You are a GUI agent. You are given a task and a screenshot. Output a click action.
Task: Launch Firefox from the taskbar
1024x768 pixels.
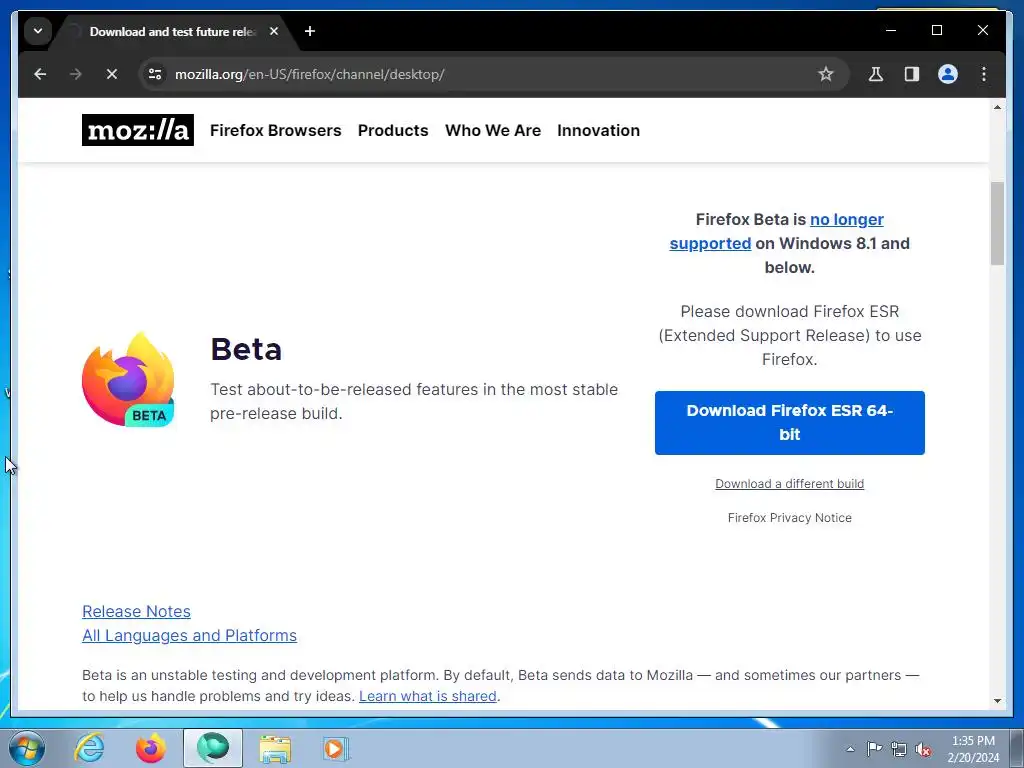coord(151,748)
